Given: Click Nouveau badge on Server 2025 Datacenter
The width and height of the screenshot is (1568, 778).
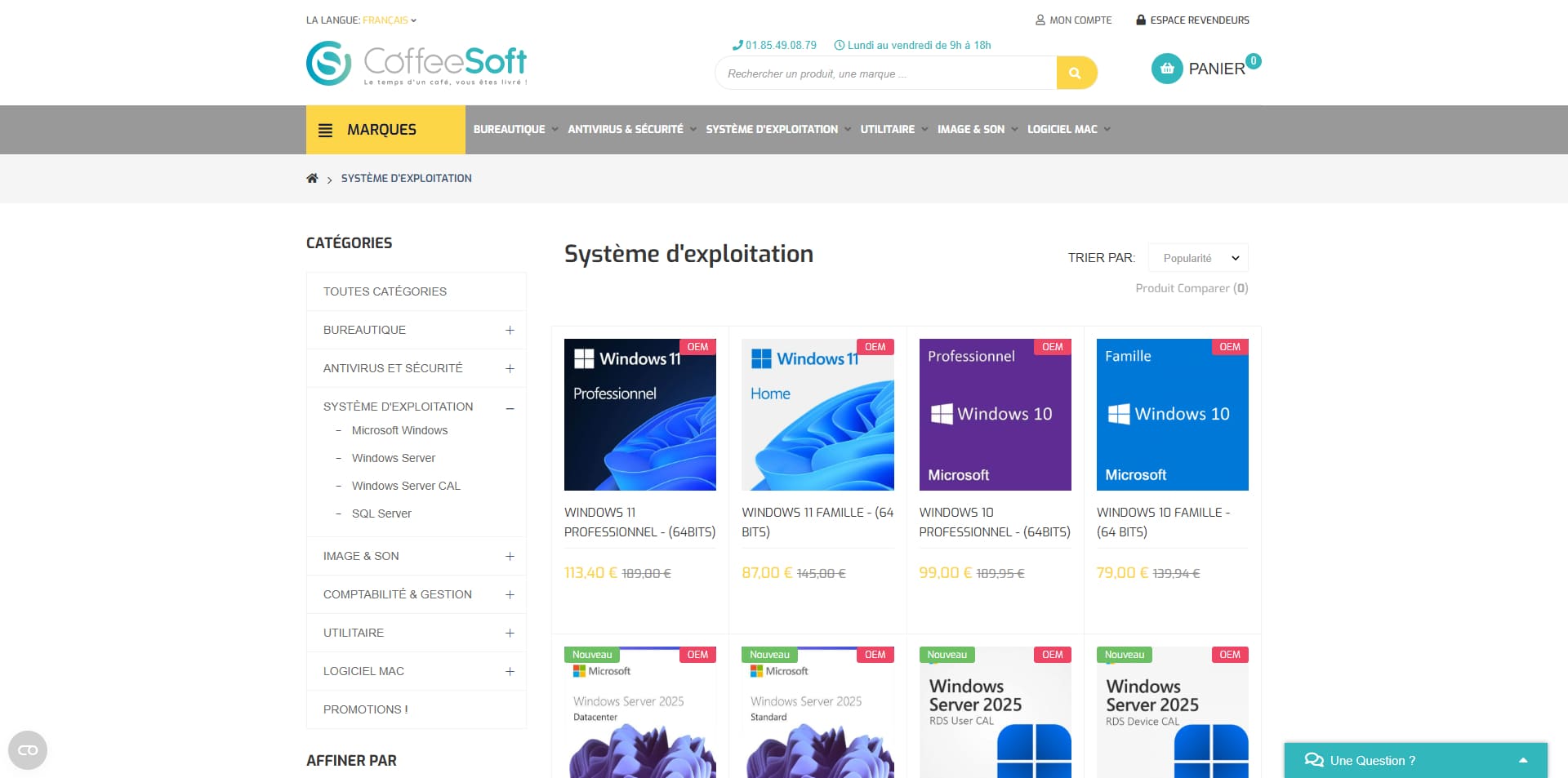Looking at the screenshot, I should click(x=592, y=655).
